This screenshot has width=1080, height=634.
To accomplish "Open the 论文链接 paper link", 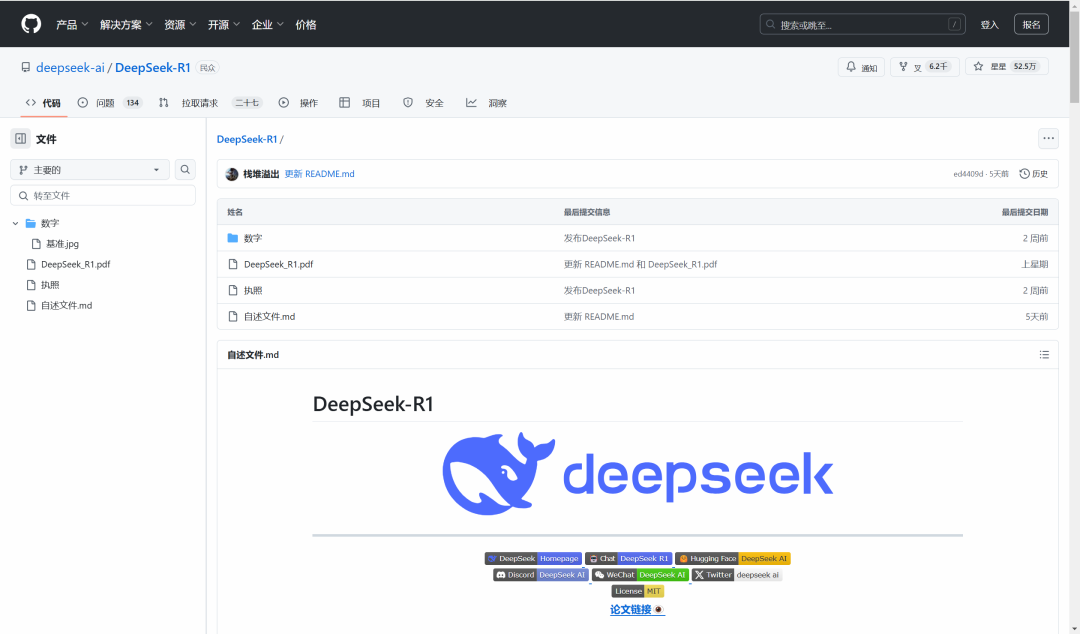I will pyautogui.click(x=630, y=608).
